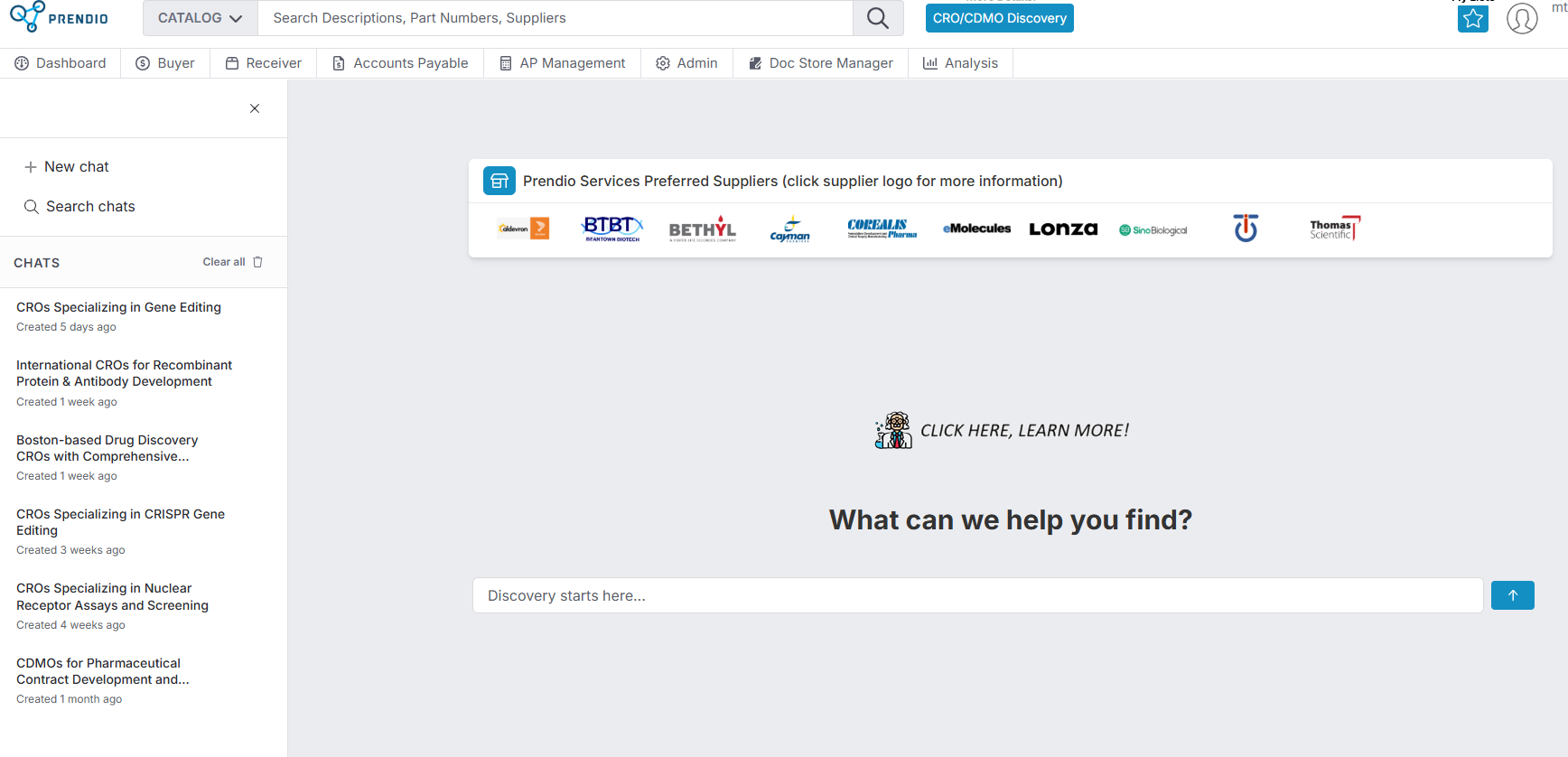
Task: Close the chat sidebar panel
Action: (255, 108)
